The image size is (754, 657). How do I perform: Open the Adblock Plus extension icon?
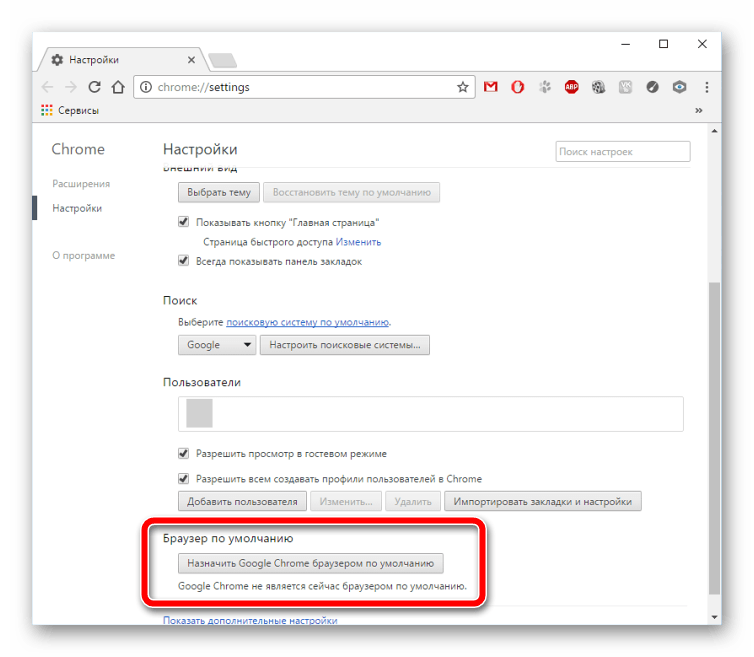pos(572,87)
